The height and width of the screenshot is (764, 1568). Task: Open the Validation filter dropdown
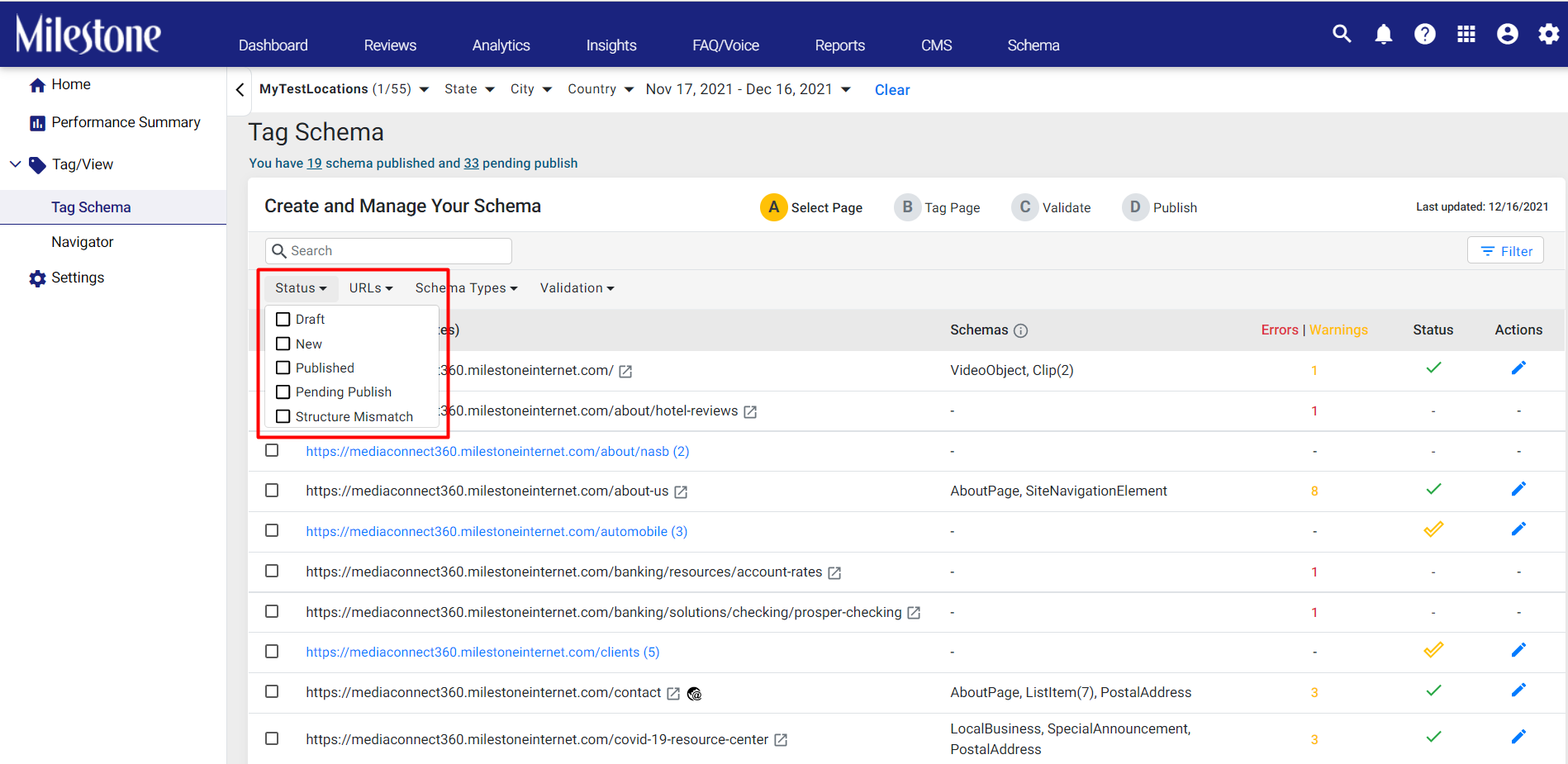(x=577, y=288)
